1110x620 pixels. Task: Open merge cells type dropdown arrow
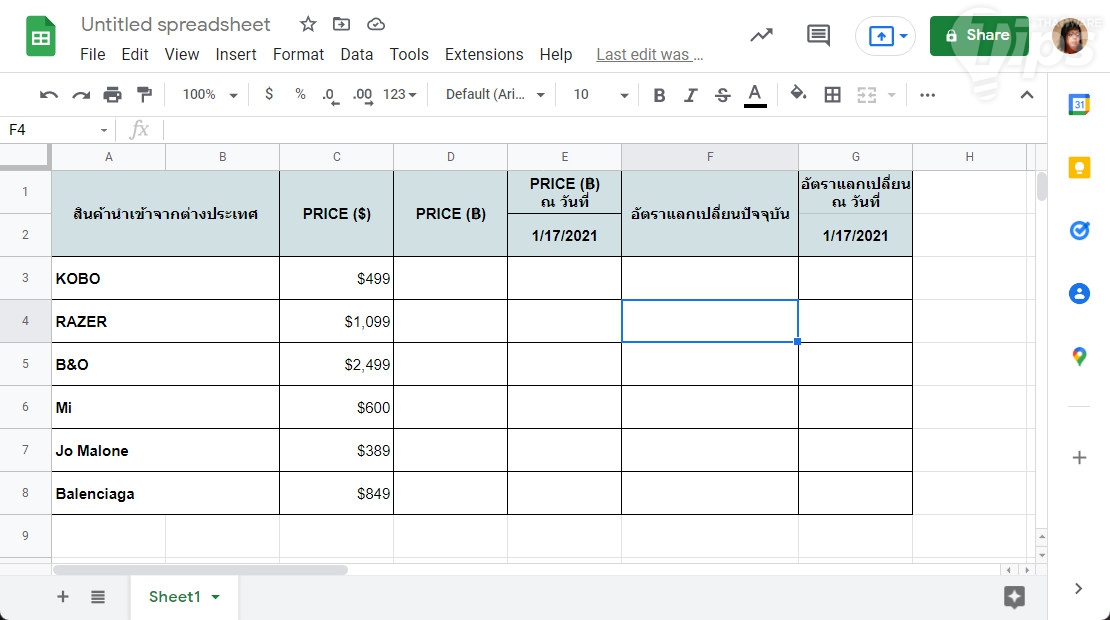(891, 95)
